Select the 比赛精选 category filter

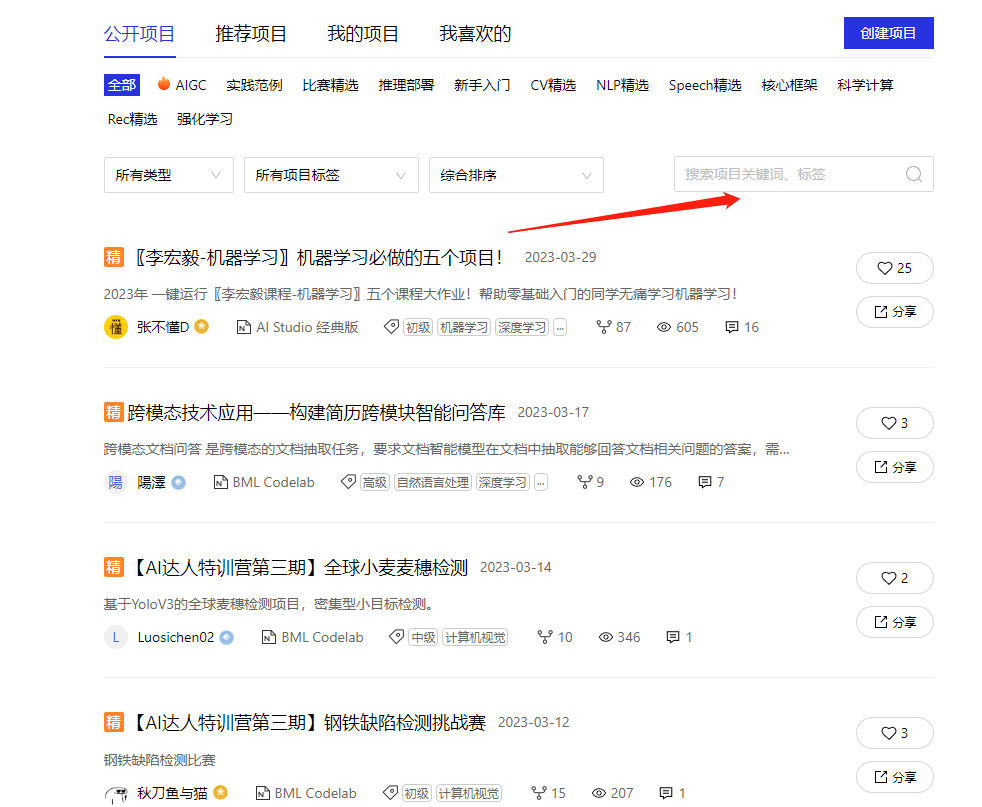330,85
